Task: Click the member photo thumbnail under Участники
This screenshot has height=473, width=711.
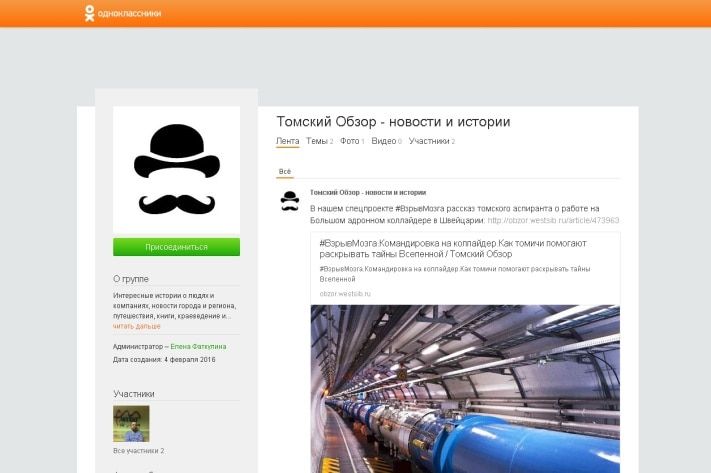Action: pyautogui.click(x=131, y=424)
